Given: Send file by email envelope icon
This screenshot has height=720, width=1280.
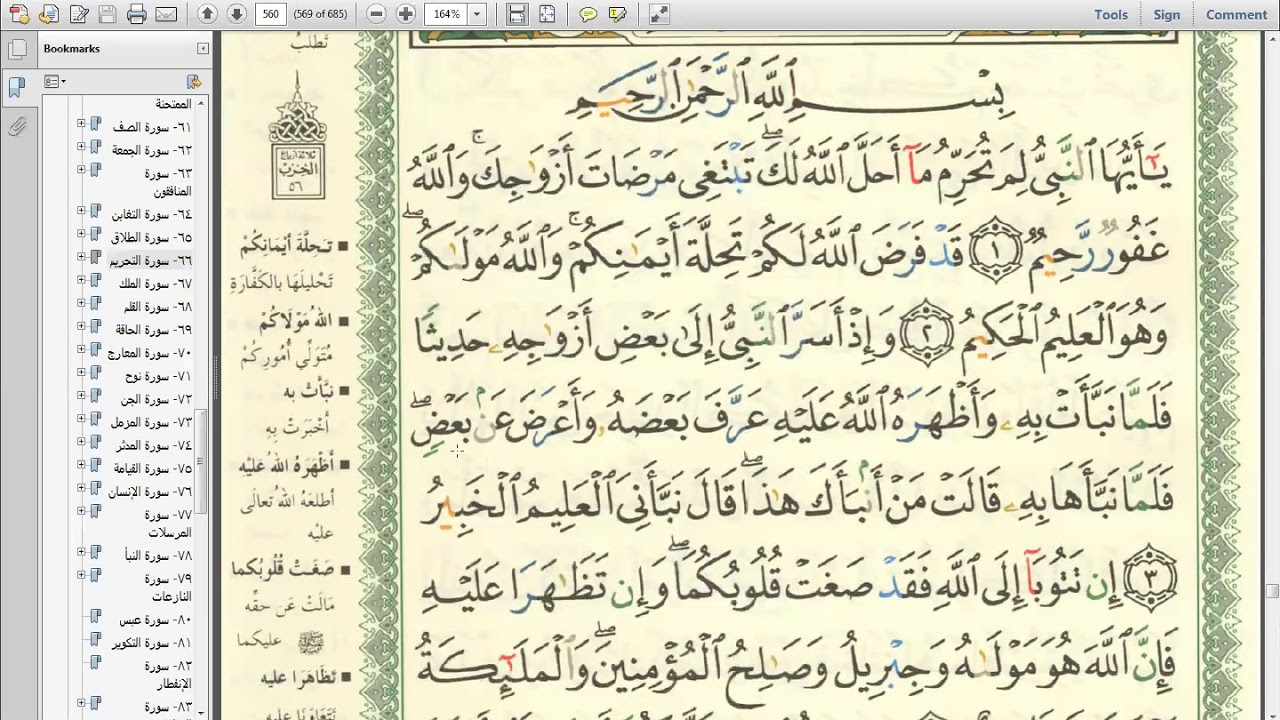Looking at the screenshot, I should 166,14.
